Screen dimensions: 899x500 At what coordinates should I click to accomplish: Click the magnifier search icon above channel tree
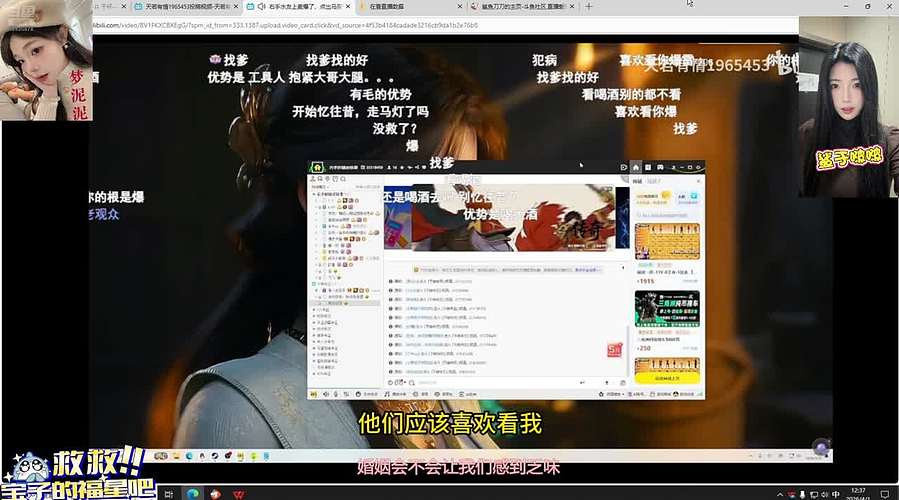click(x=343, y=179)
